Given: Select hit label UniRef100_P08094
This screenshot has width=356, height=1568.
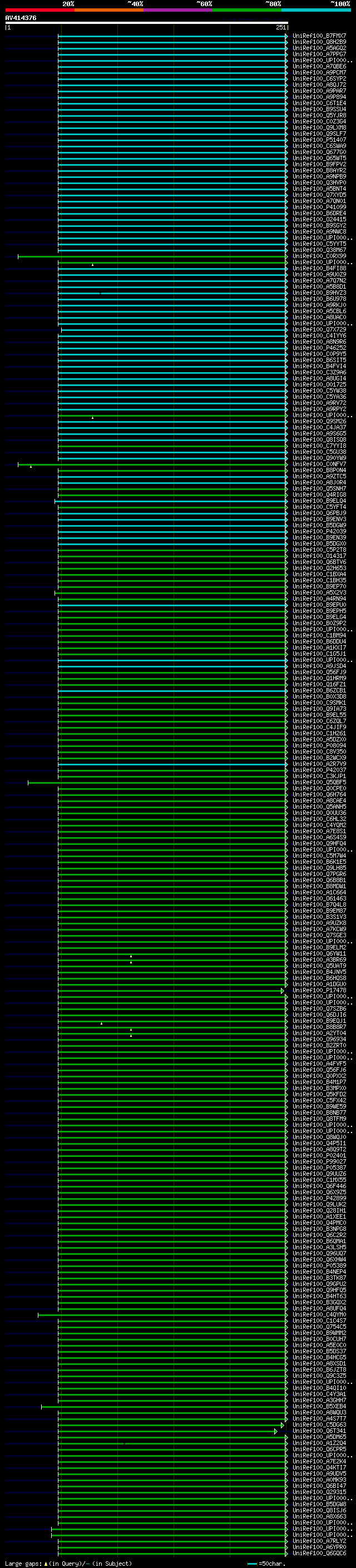Looking at the screenshot, I should tap(319, 746).
